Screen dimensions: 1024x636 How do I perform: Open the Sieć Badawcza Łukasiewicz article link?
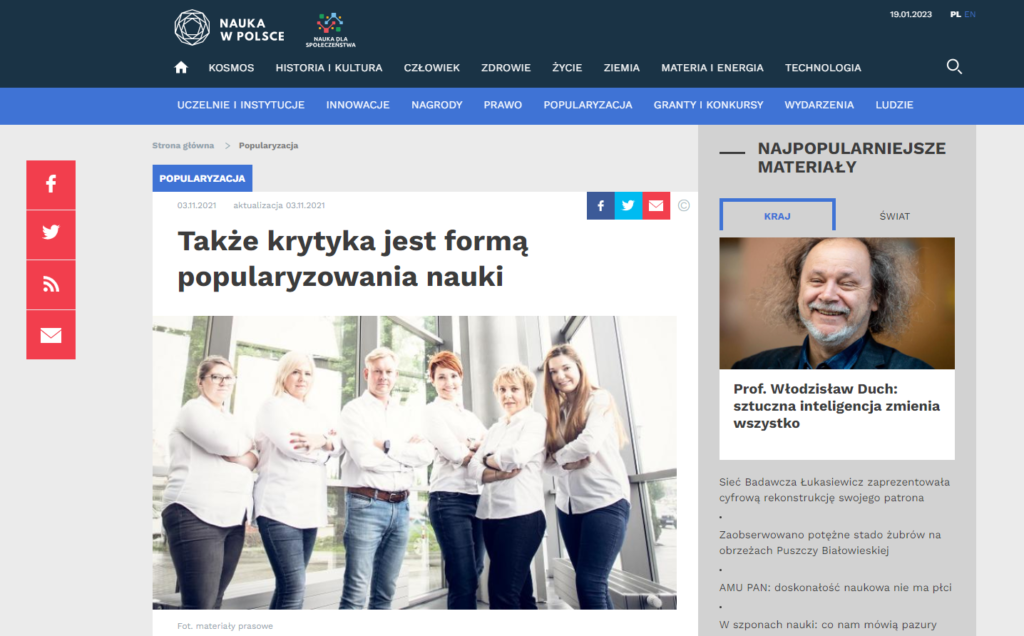point(835,490)
